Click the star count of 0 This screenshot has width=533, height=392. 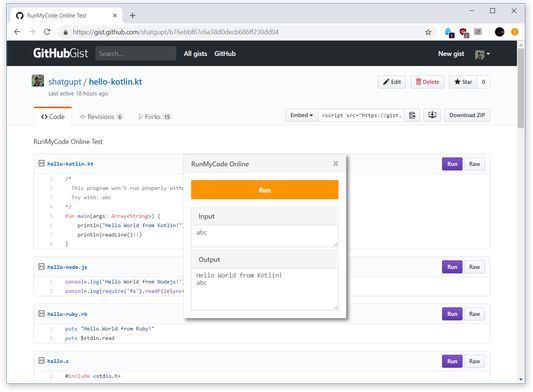click(x=483, y=82)
